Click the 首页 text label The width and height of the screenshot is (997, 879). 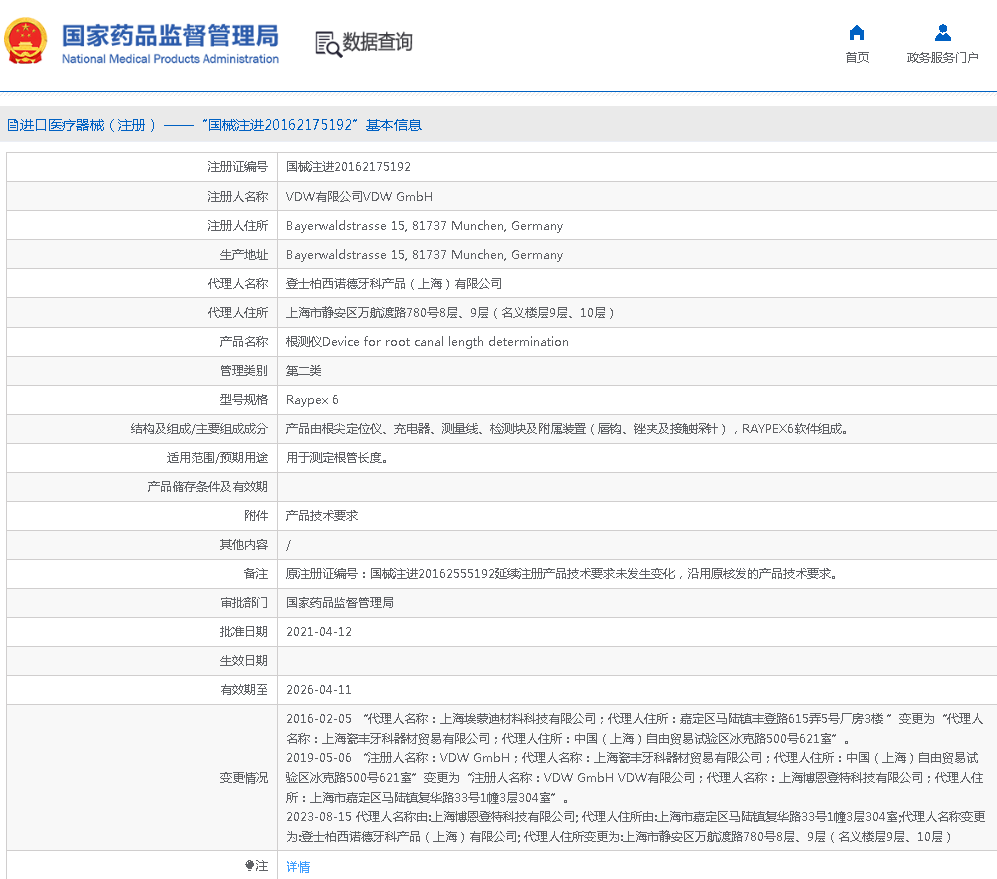(x=857, y=58)
